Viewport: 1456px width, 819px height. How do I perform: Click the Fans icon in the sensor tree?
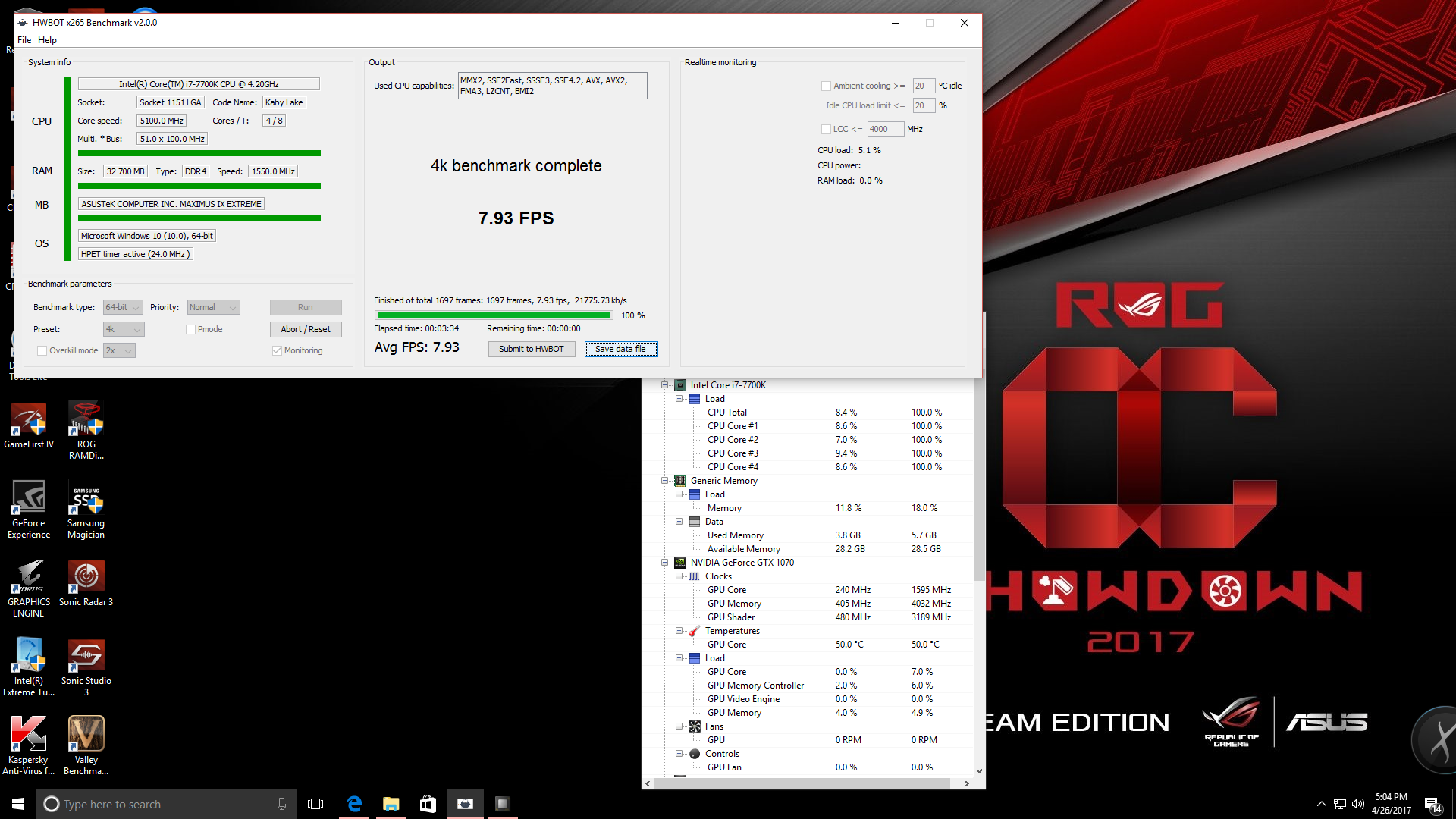(694, 726)
